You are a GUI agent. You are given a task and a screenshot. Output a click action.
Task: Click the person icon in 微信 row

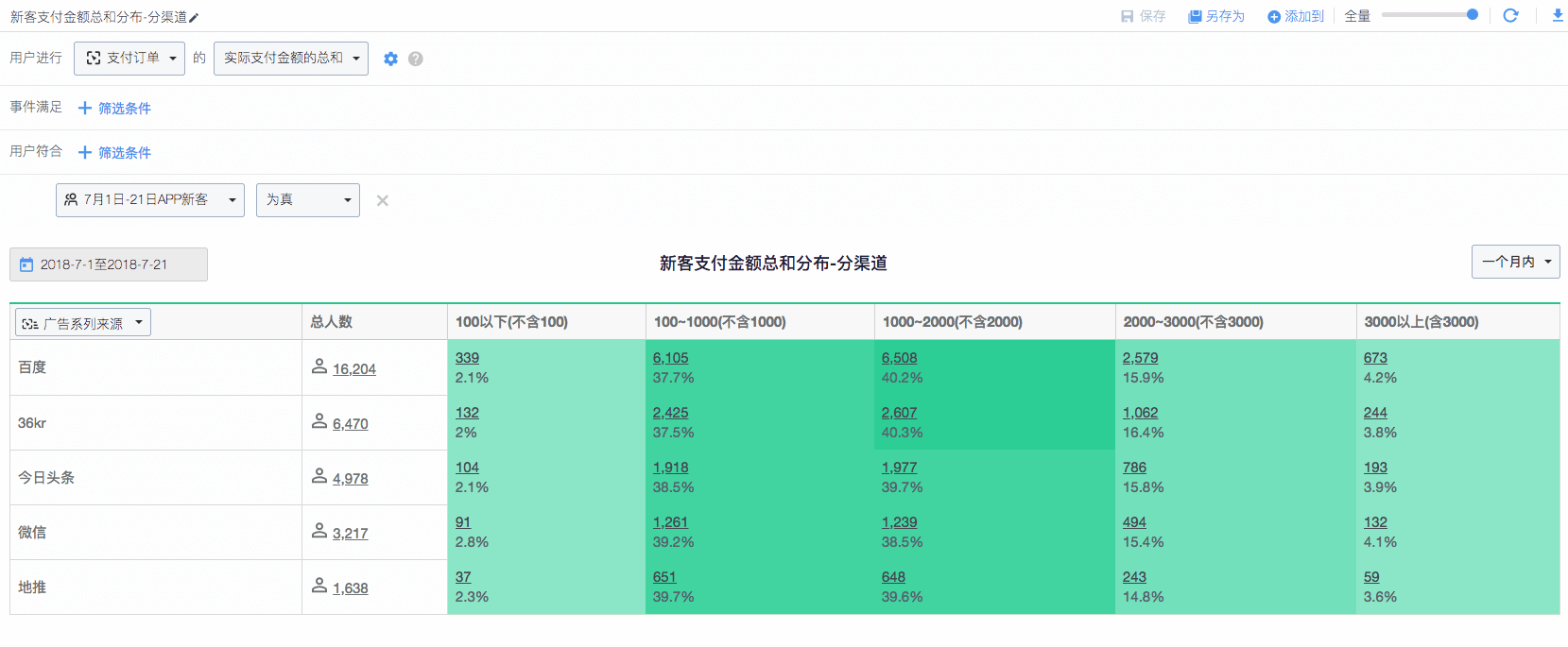(x=319, y=531)
